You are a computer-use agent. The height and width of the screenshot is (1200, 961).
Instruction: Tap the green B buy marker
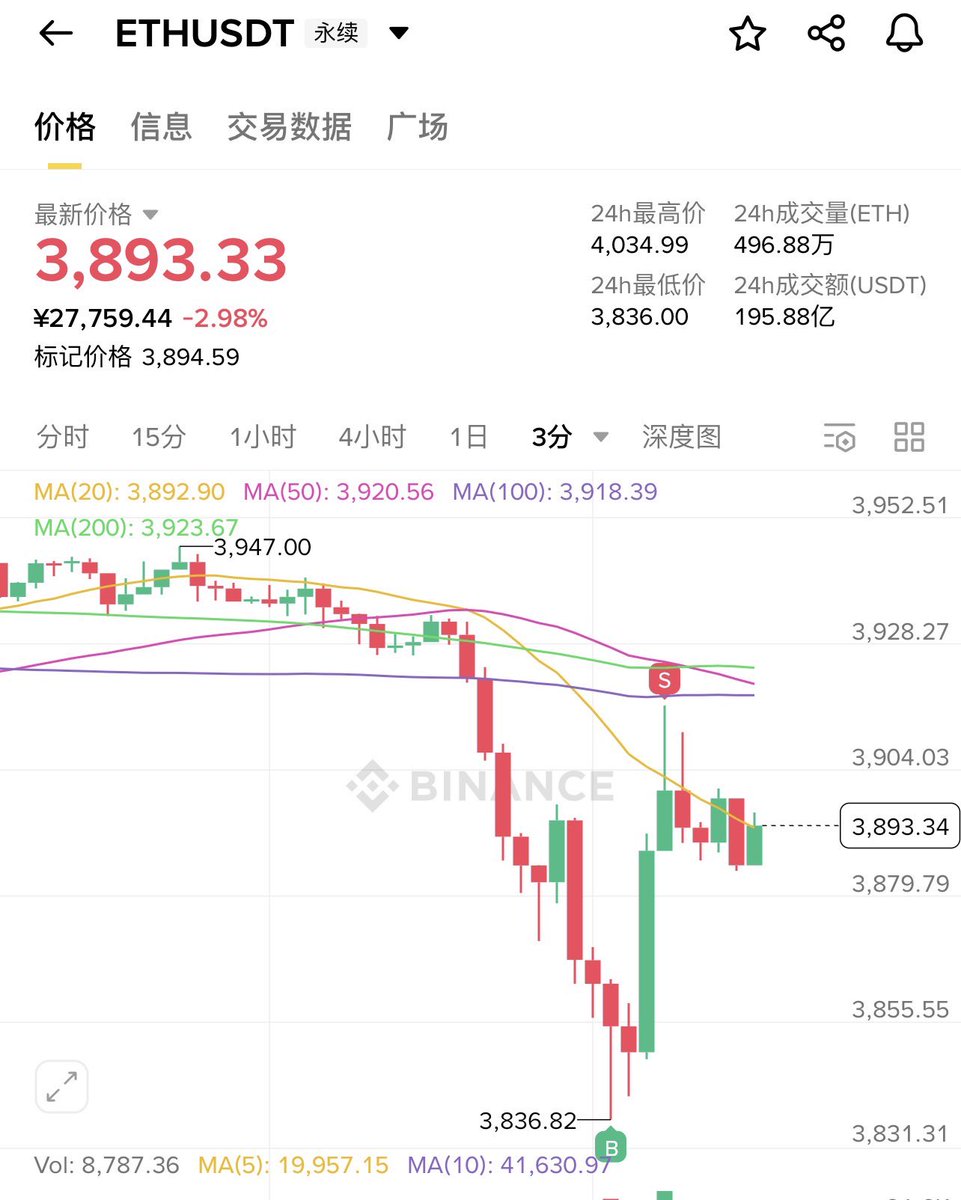(x=610, y=1144)
